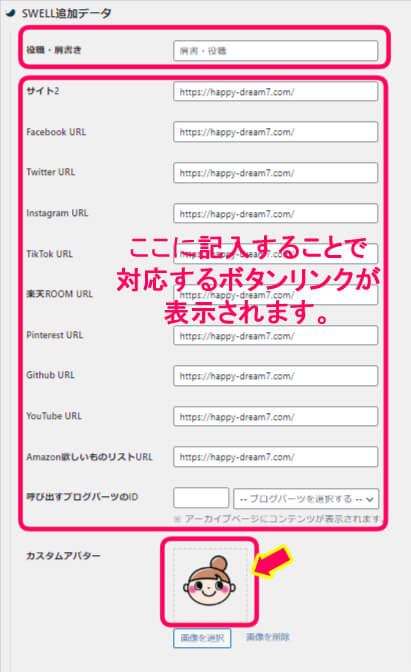Click the 楽天ROOM URL label
The height and width of the screenshot is (672, 411).
(60, 294)
